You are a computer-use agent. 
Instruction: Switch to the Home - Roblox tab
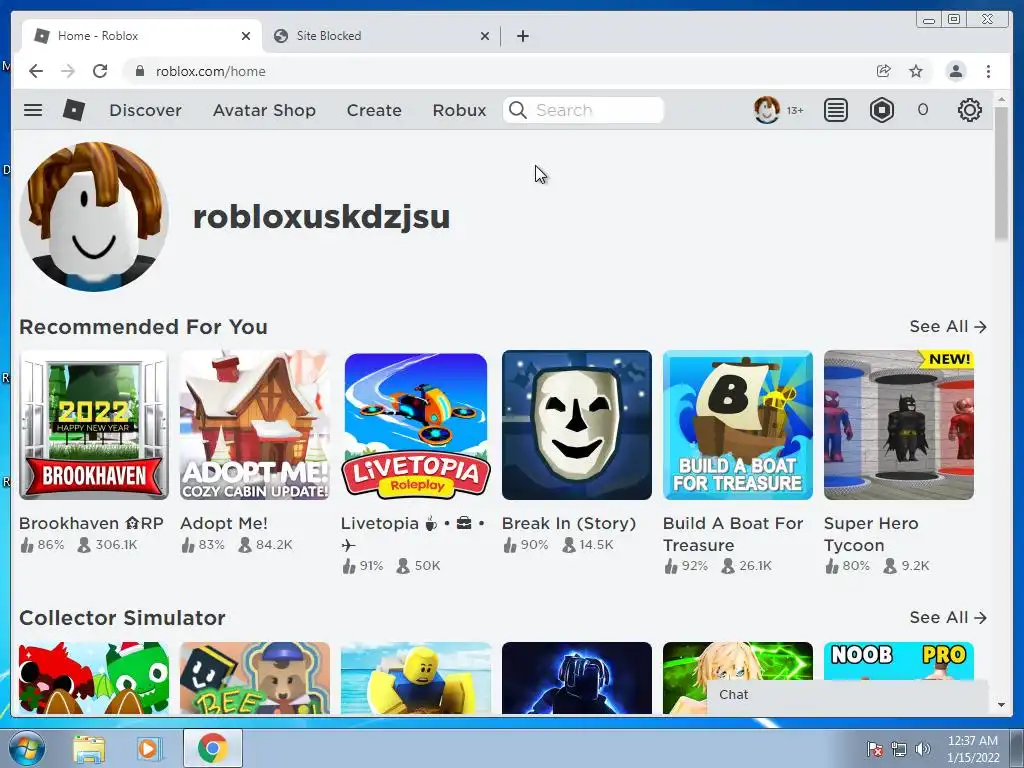[x=141, y=36]
